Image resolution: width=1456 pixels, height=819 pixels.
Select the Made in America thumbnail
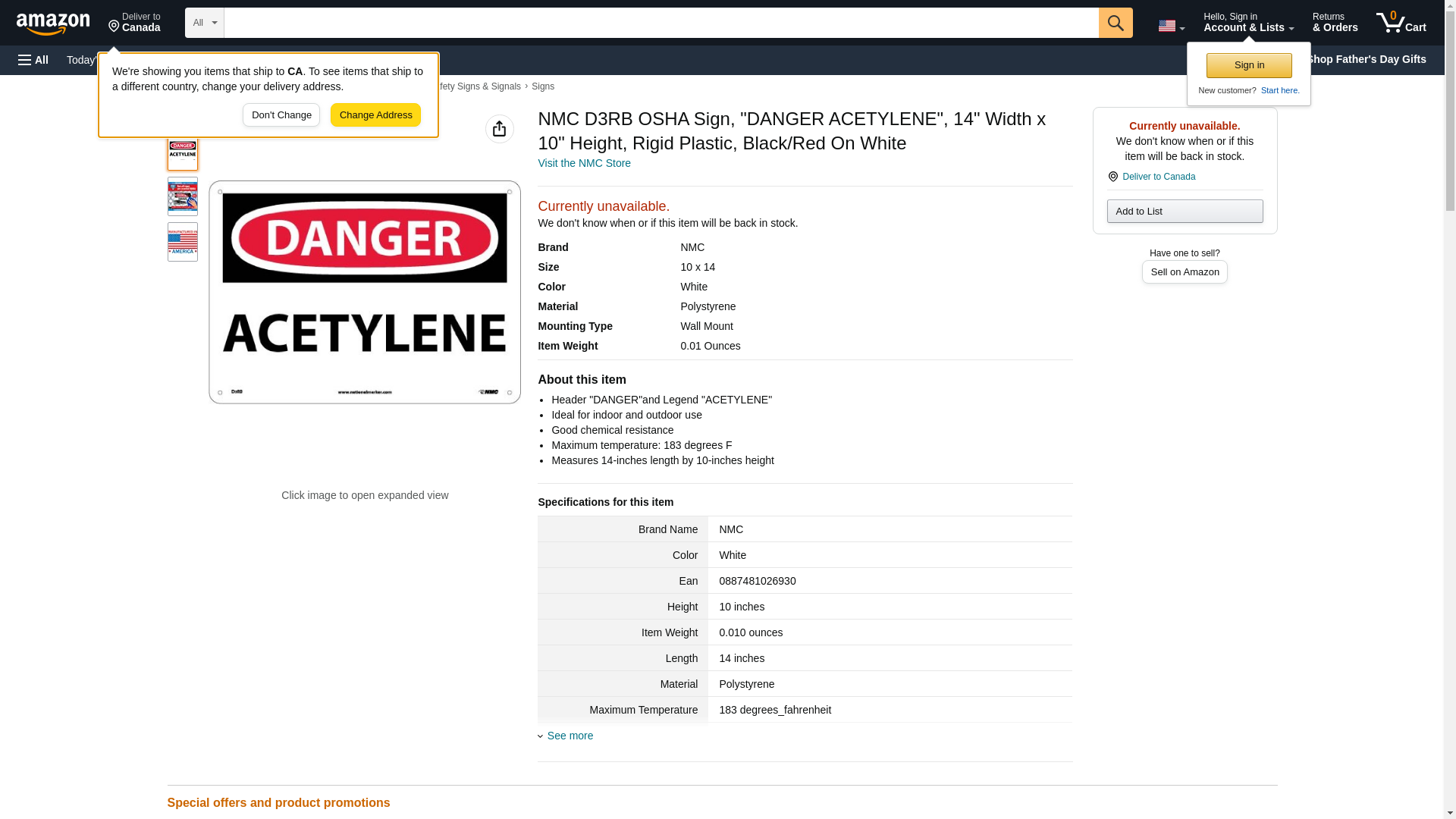(x=182, y=242)
